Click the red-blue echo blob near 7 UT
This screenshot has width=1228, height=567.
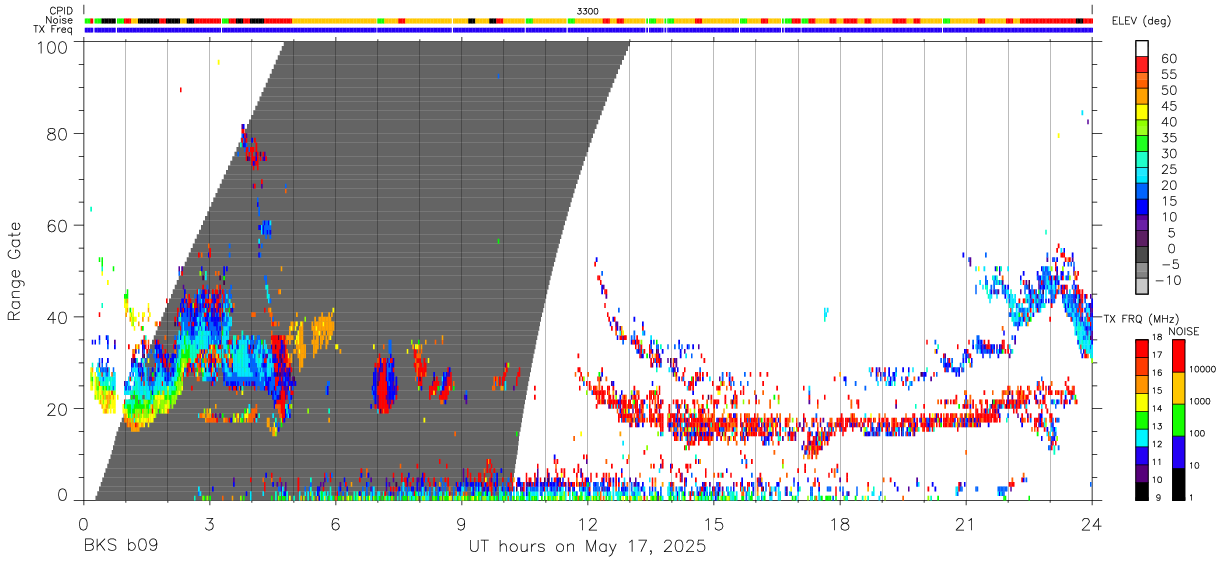[x=384, y=385]
